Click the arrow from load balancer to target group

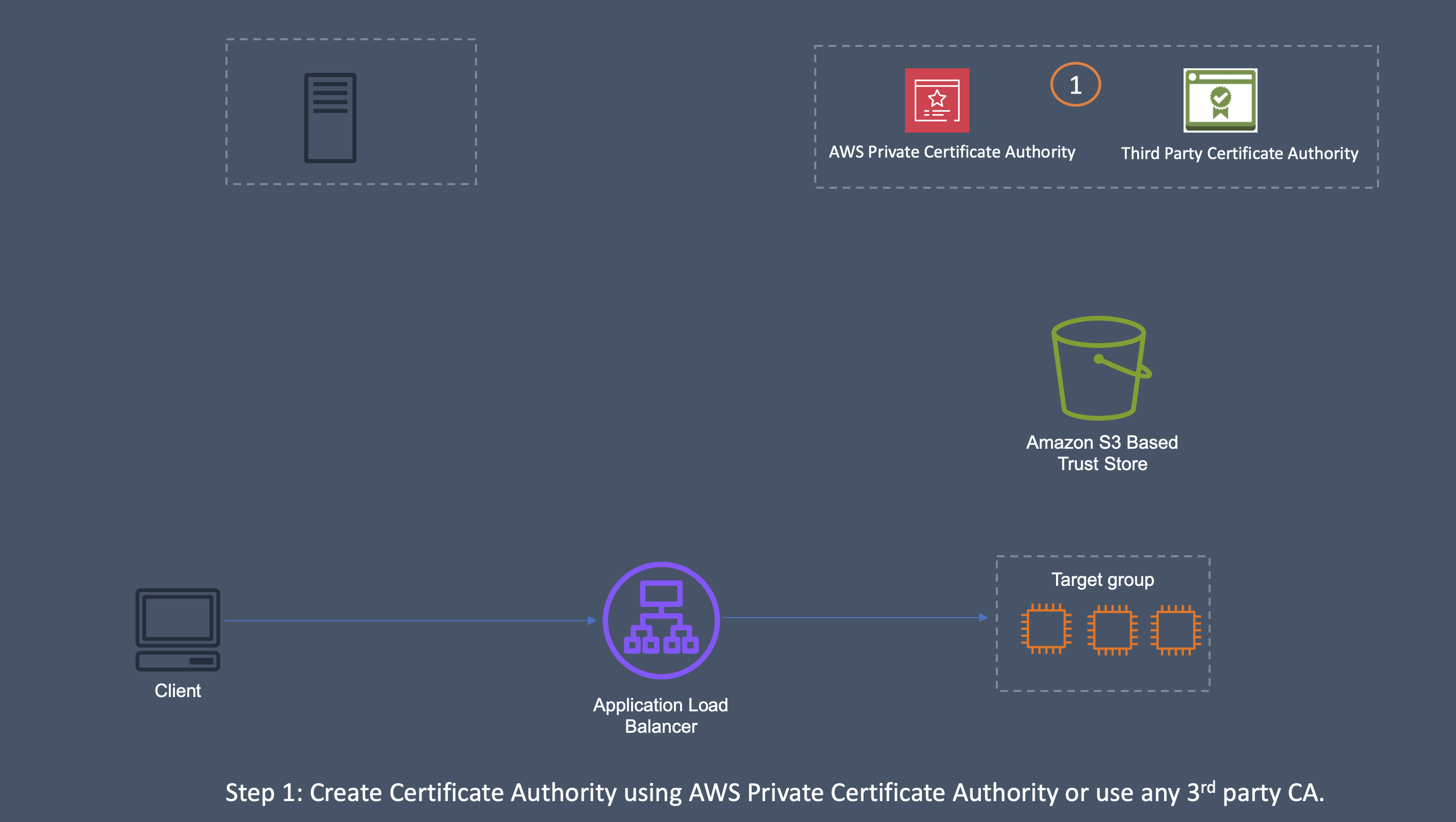[853, 618]
